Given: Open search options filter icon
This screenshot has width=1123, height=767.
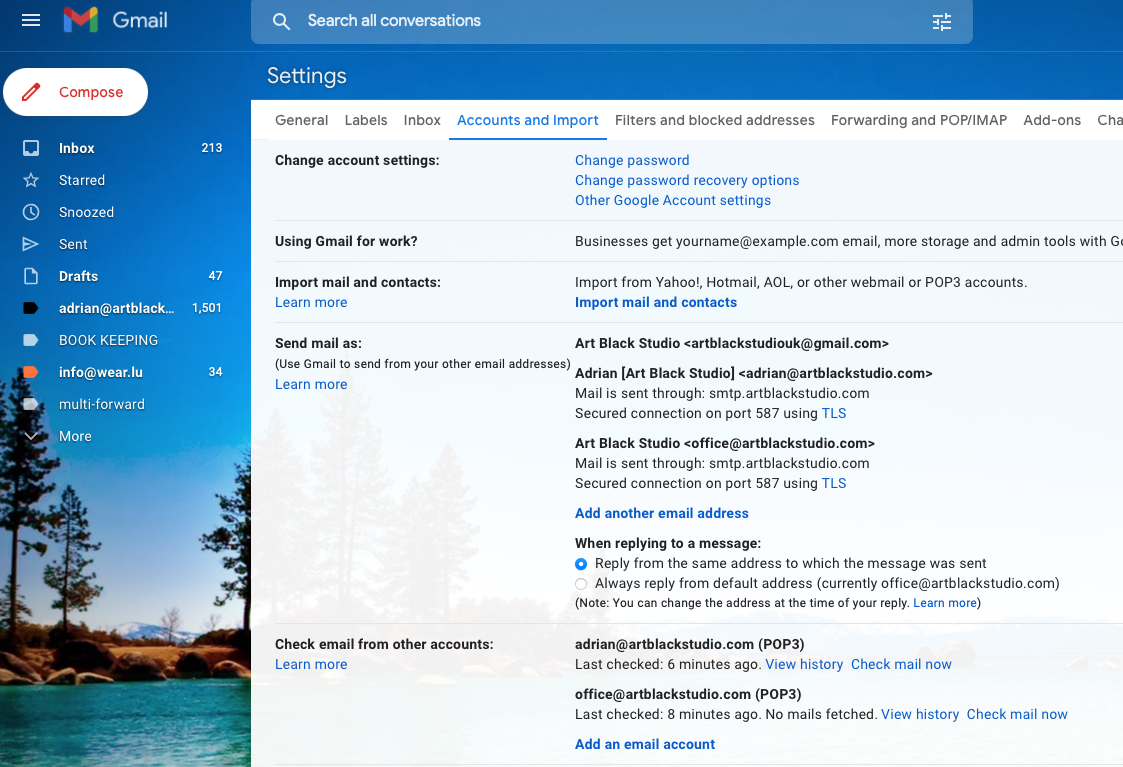Looking at the screenshot, I should pos(942,21).
